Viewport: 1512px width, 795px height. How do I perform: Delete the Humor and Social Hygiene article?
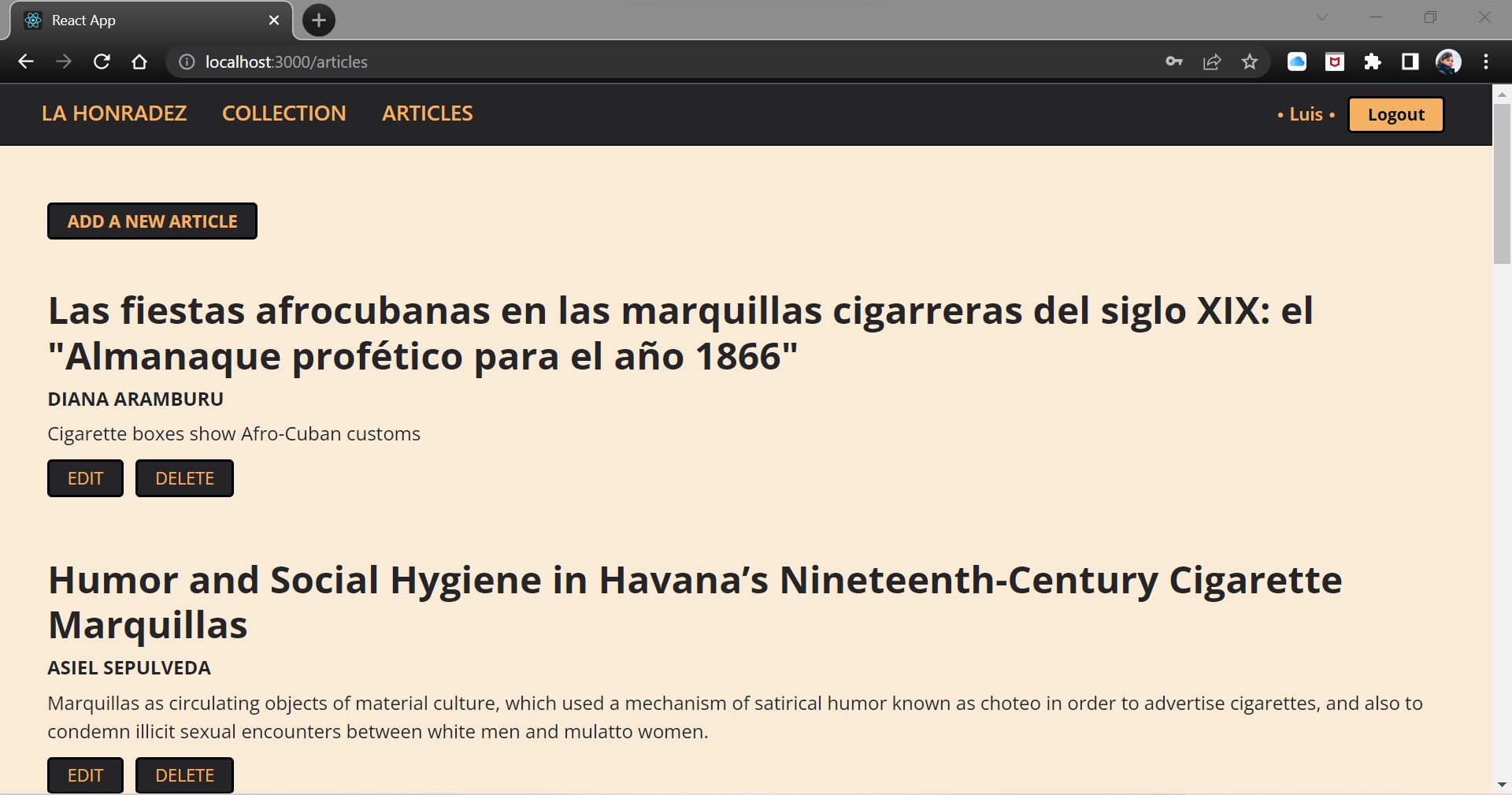tap(183, 775)
